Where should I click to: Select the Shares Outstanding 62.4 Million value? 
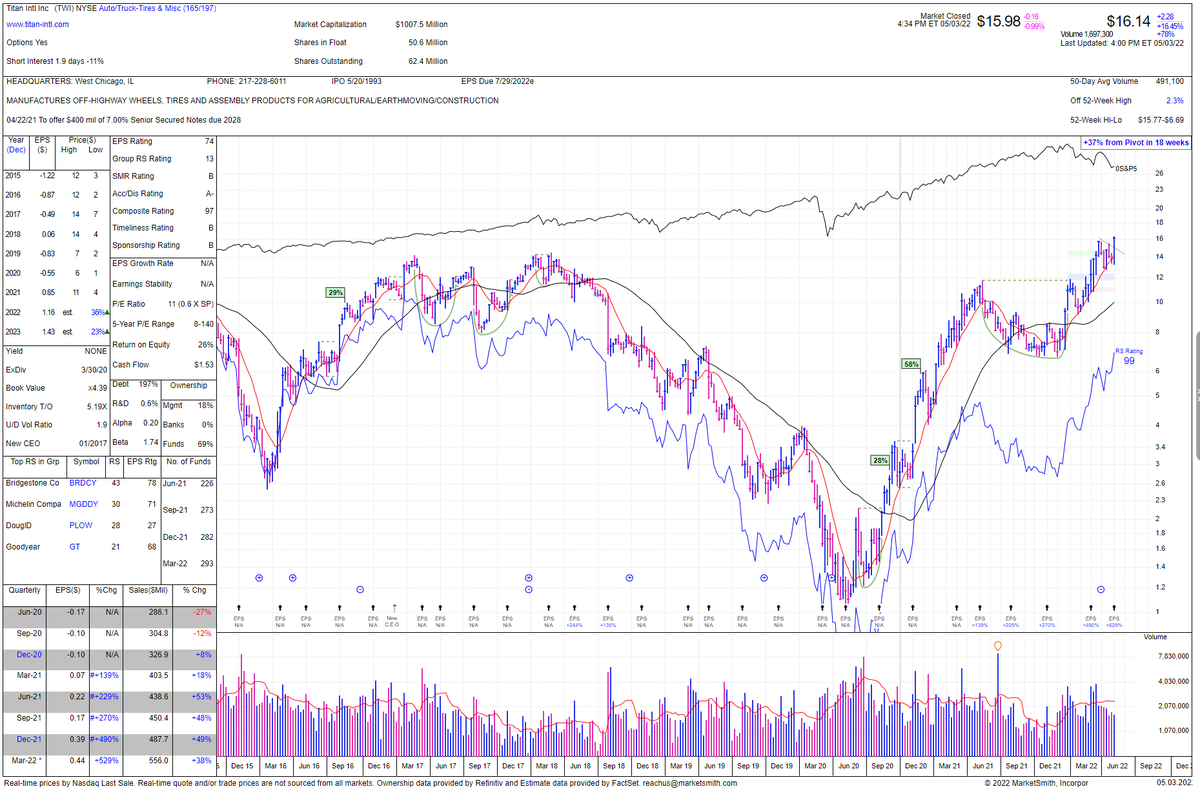pyautogui.click(x=428, y=62)
